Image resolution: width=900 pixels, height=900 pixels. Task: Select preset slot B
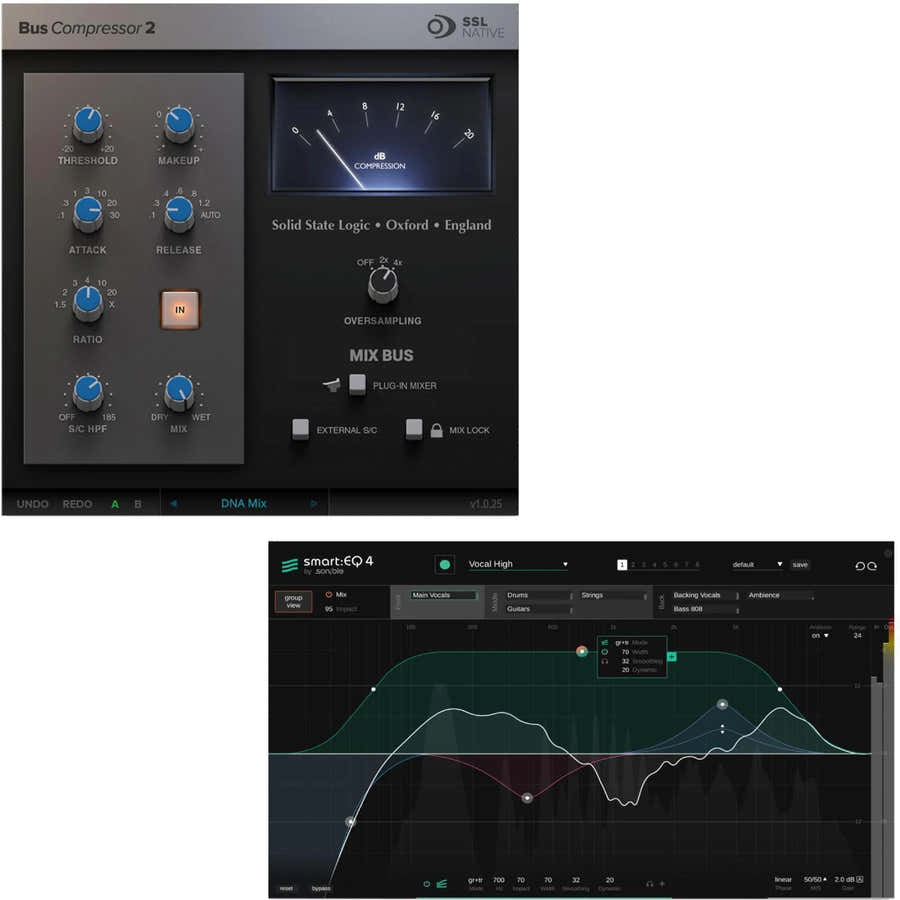[138, 504]
